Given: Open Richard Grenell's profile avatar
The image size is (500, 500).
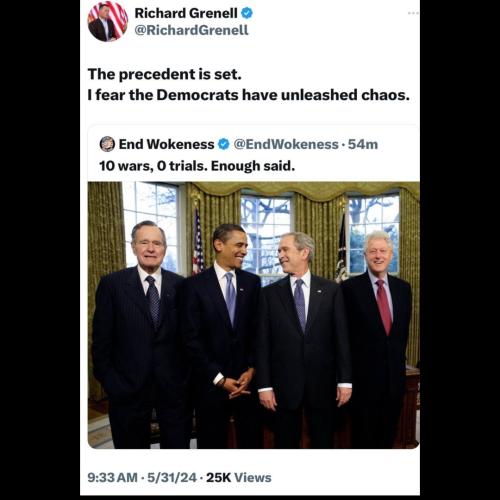Looking at the screenshot, I should 108,21.
